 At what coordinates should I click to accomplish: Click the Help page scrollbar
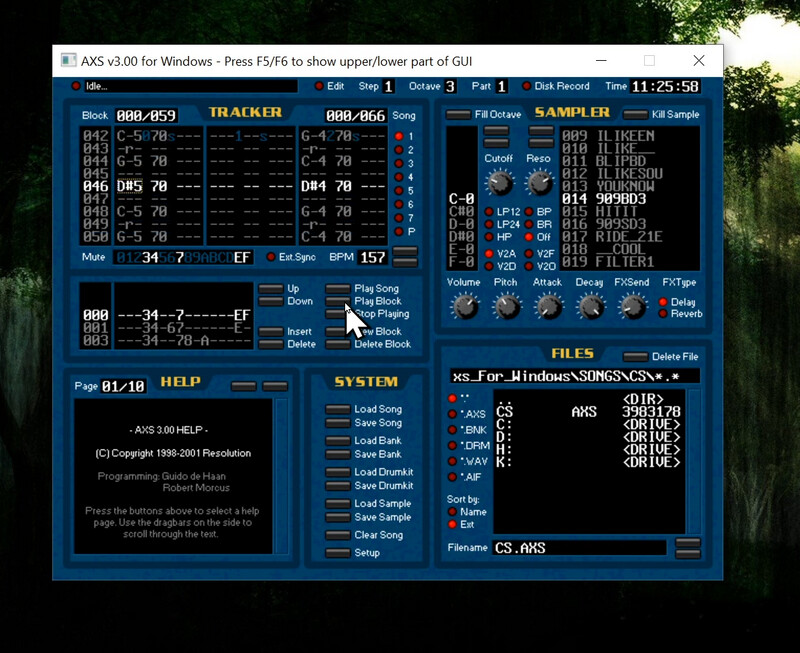(x=281, y=476)
